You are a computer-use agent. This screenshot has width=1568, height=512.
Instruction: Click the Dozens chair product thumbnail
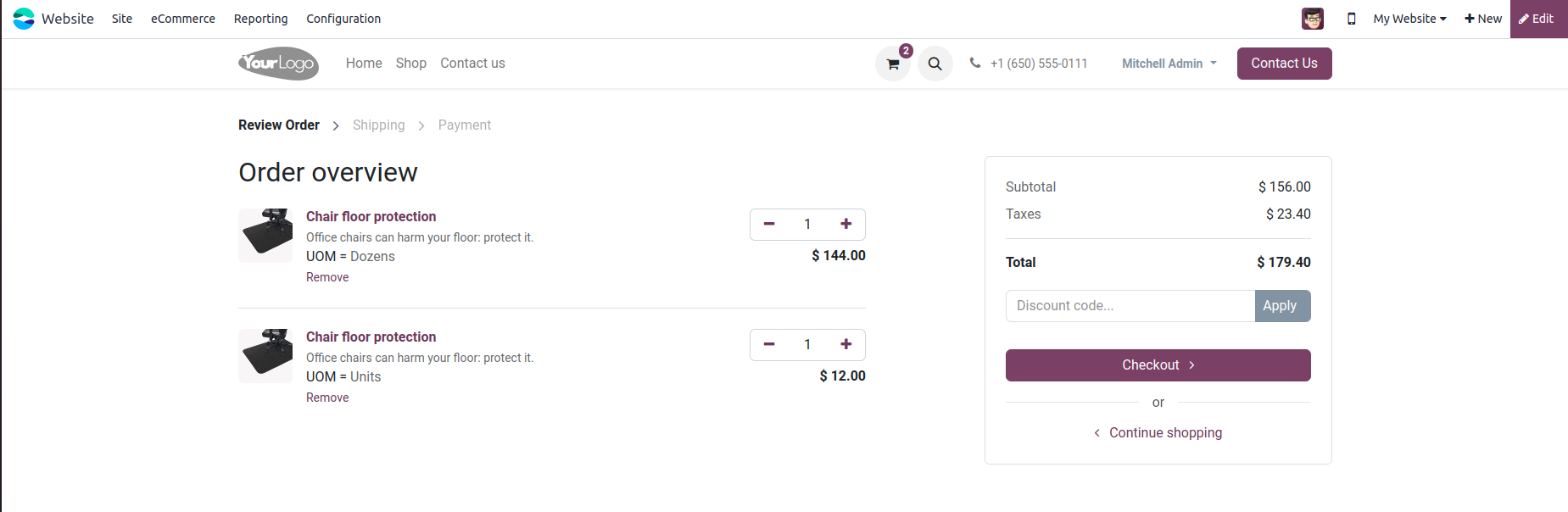tap(265, 235)
